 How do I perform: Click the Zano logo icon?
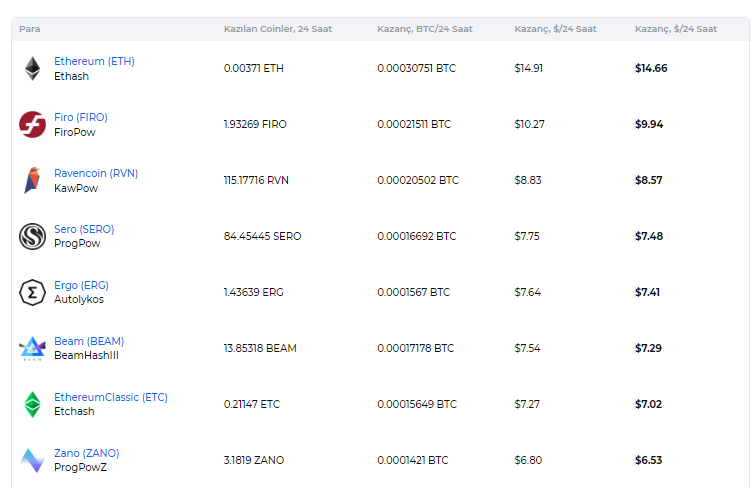[x=32, y=460]
